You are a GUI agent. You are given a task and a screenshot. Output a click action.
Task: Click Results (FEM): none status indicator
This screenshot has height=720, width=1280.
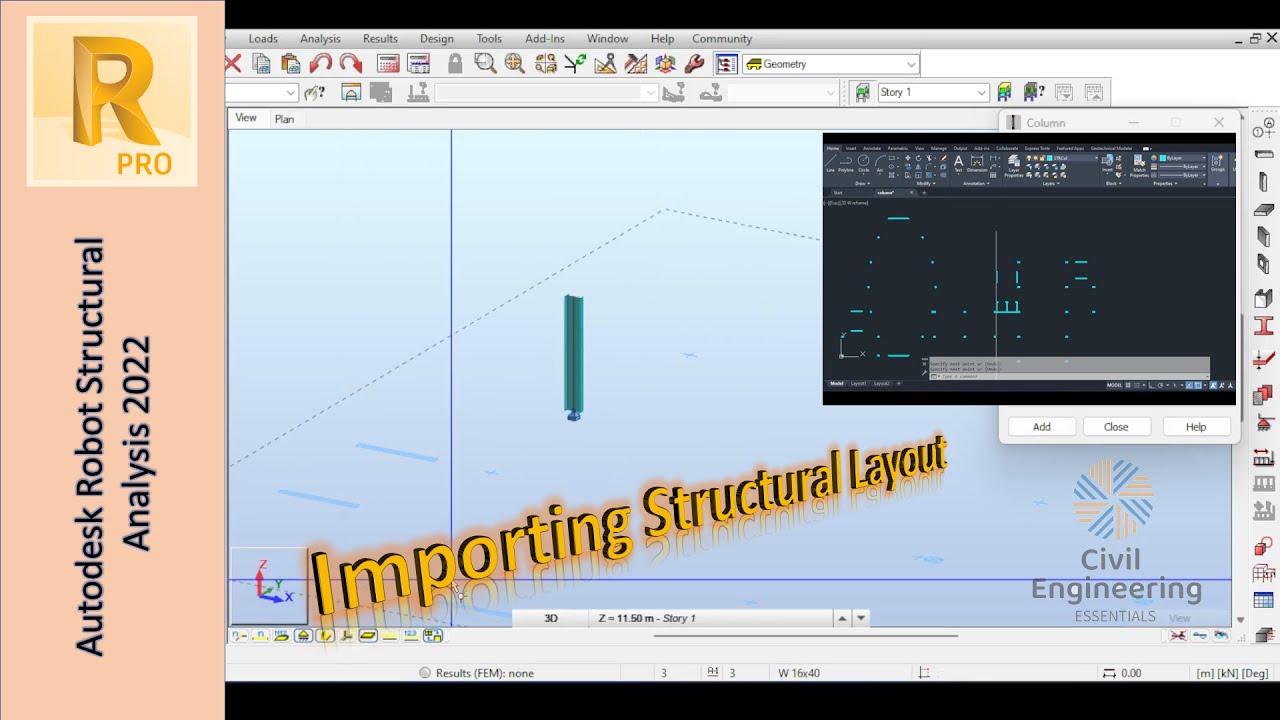(477, 673)
